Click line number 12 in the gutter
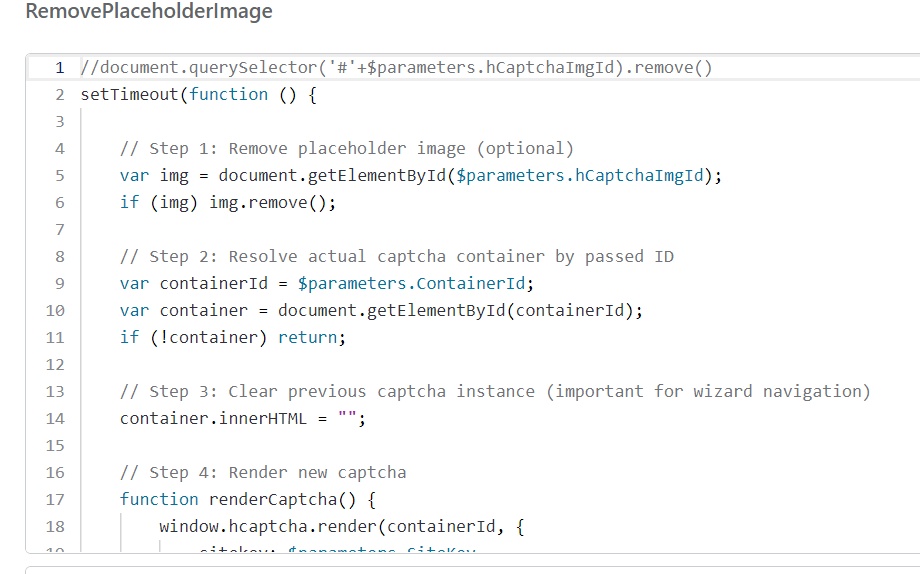 [x=55, y=365]
